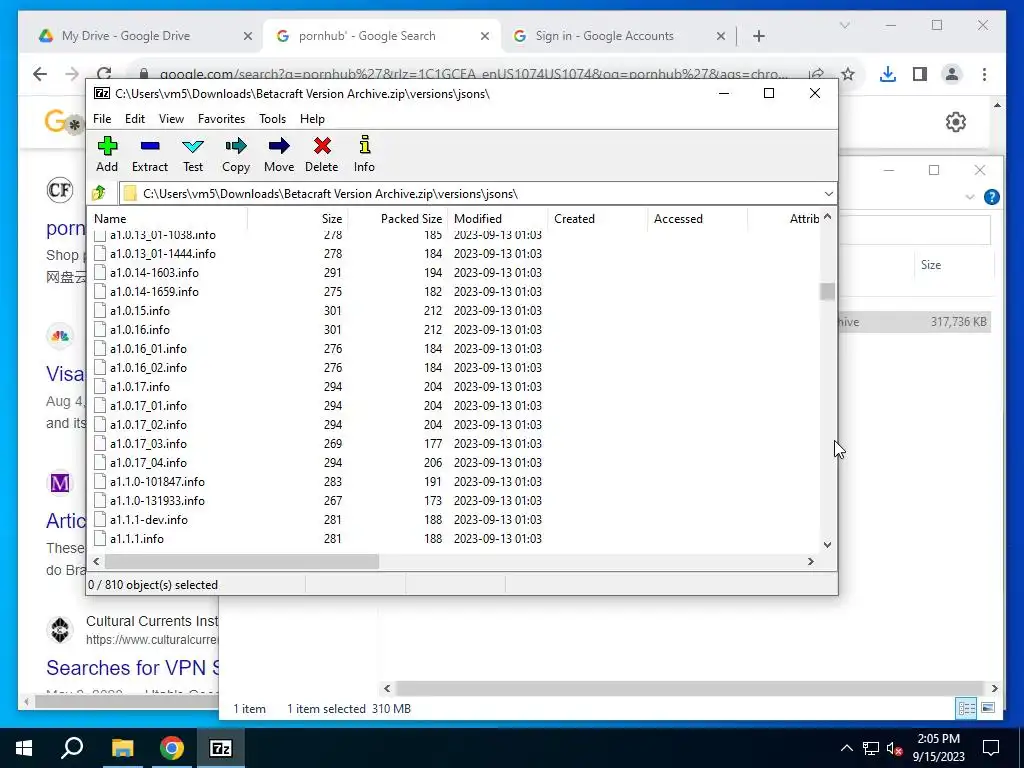Show hidden system tray icons

click(846, 748)
